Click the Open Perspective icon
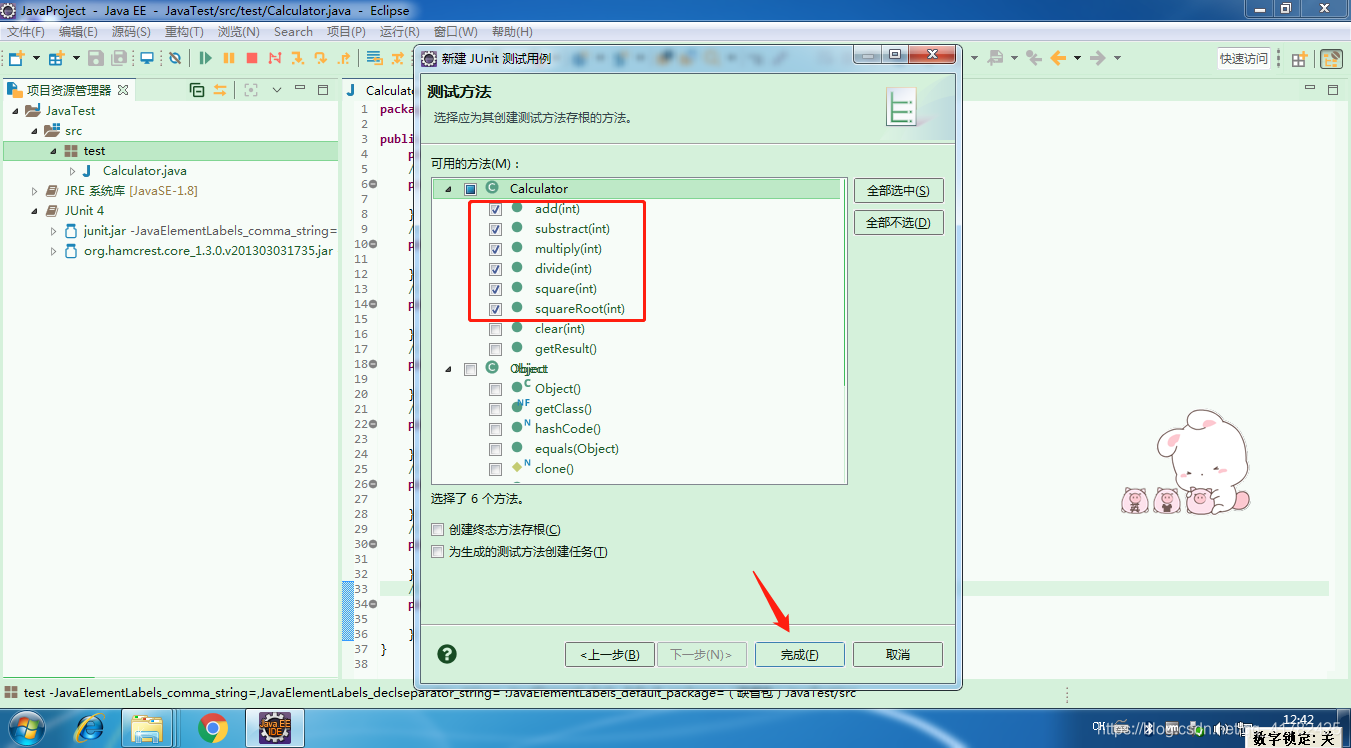This screenshot has width=1351, height=748. pos(1299,59)
